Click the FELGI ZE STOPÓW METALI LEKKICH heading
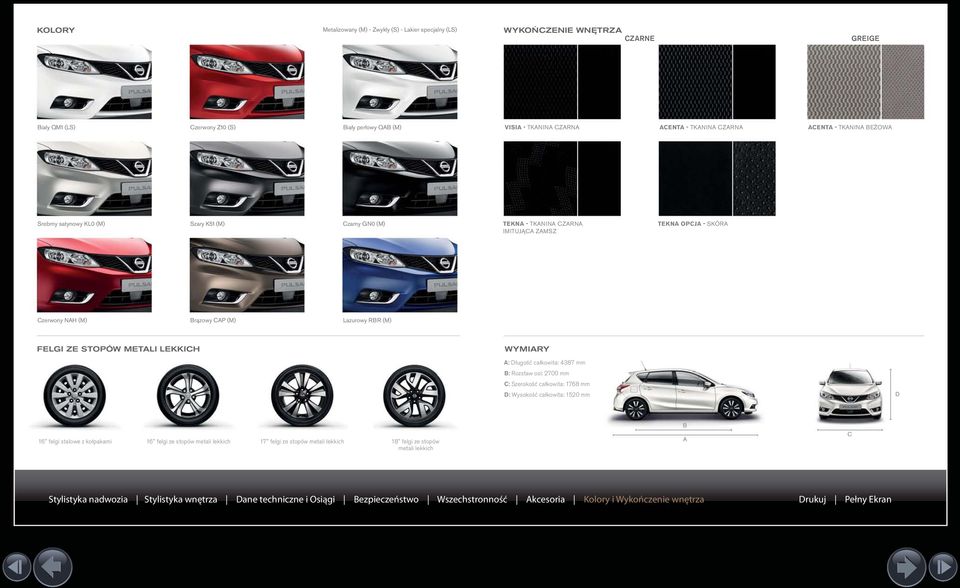 click(118, 349)
